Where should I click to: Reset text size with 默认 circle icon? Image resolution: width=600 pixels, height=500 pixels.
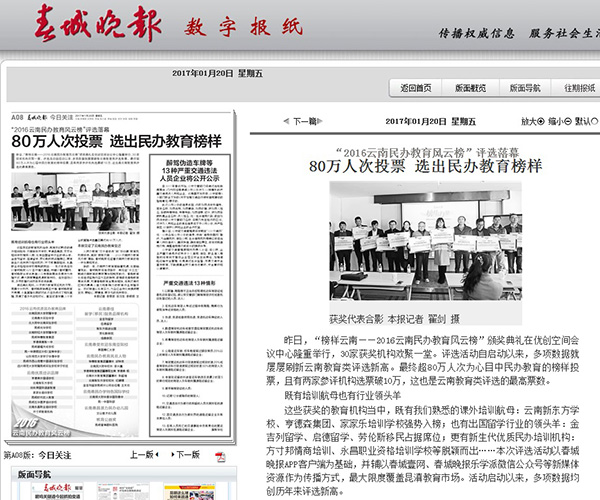pyautogui.click(x=595, y=121)
